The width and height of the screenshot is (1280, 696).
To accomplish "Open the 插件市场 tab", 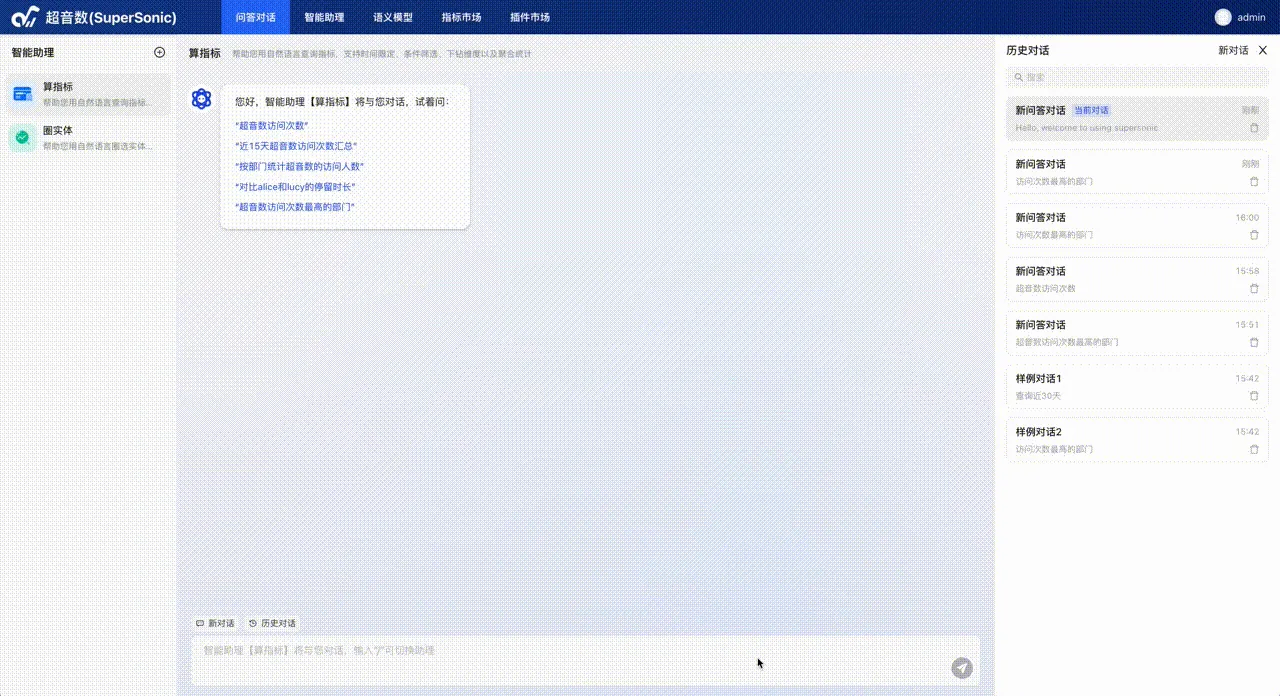I will click(x=529, y=17).
